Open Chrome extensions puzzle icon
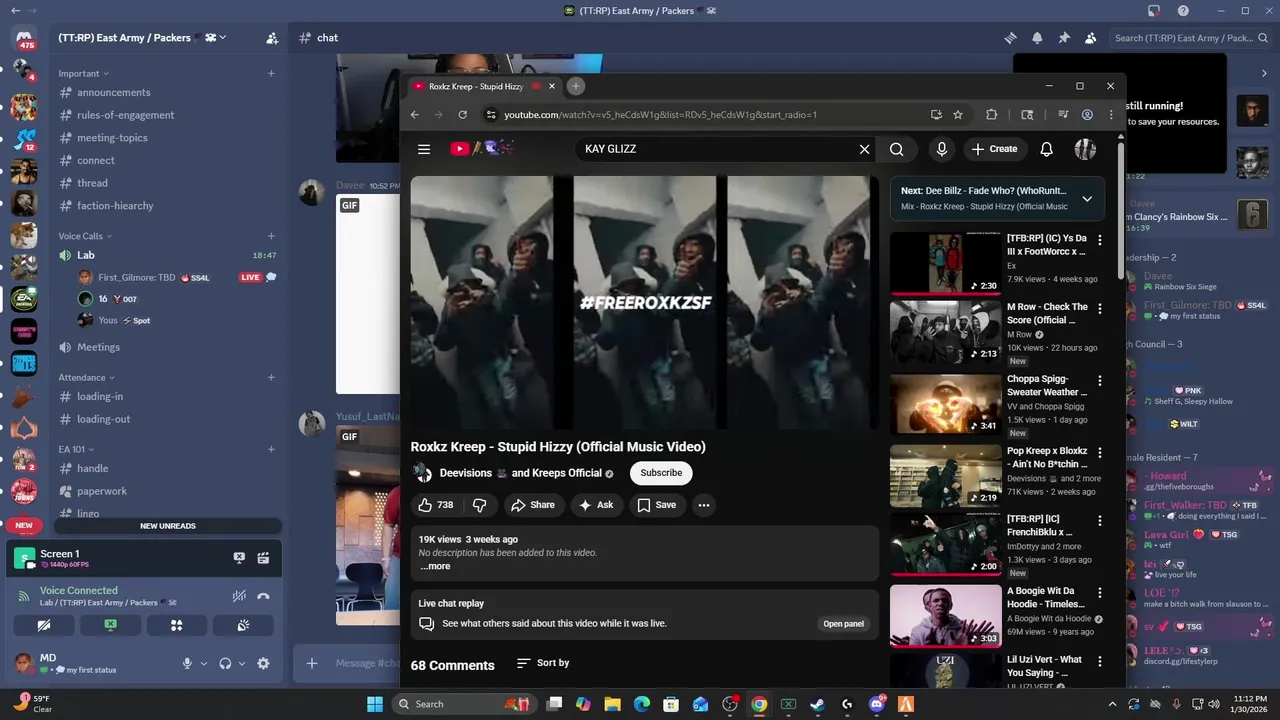 (992, 115)
